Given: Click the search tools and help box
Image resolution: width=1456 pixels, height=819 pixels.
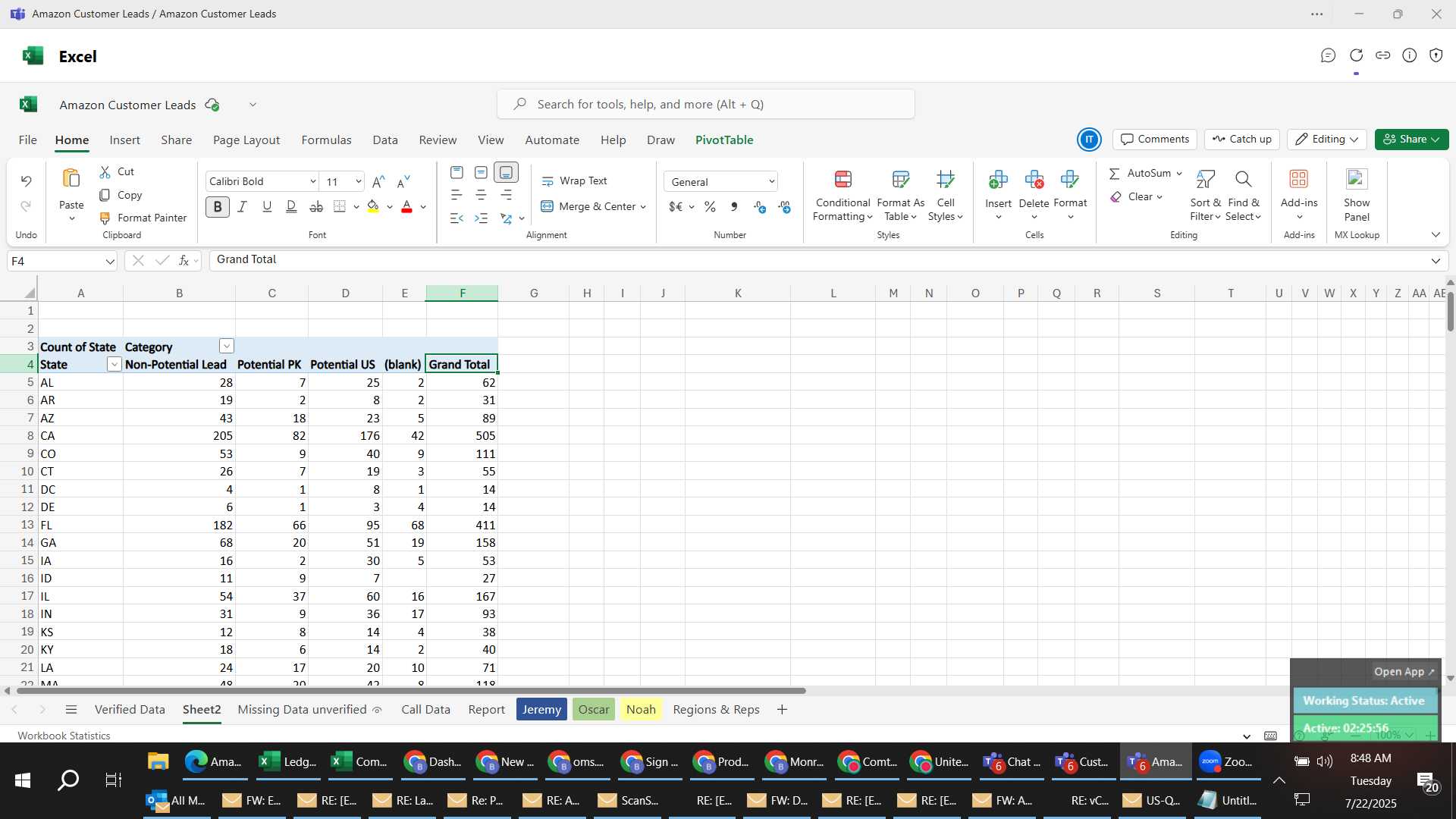Looking at the screenshot, I should (705, 105).
